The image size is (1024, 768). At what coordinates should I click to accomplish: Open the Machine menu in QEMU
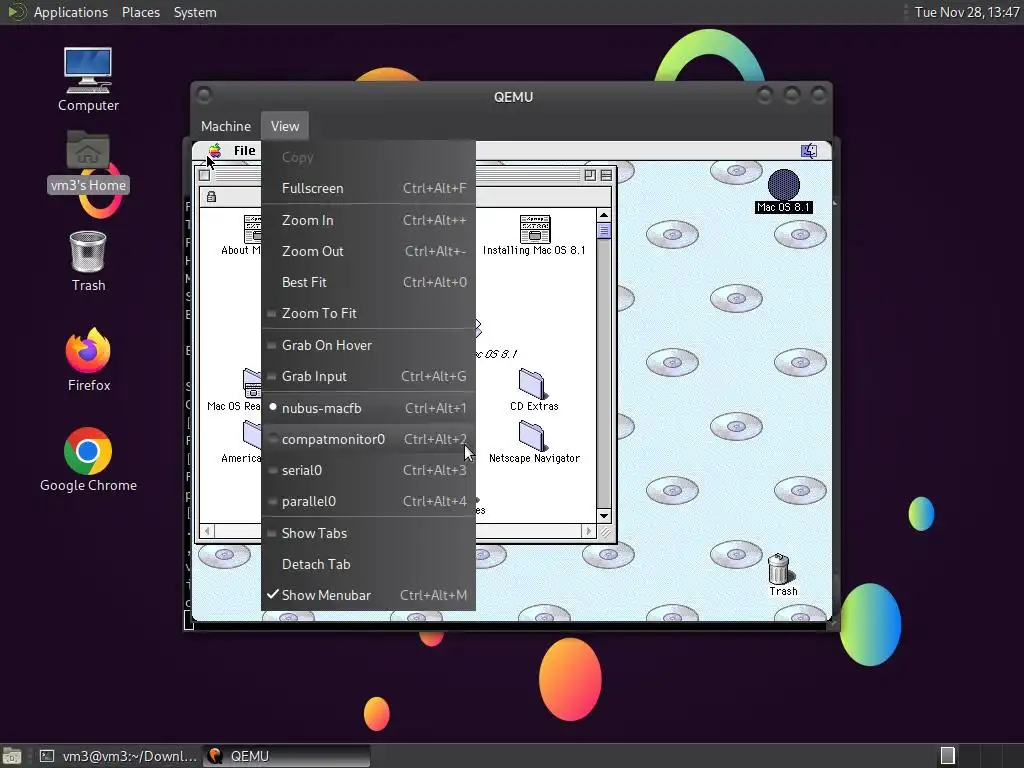[226, 126]
